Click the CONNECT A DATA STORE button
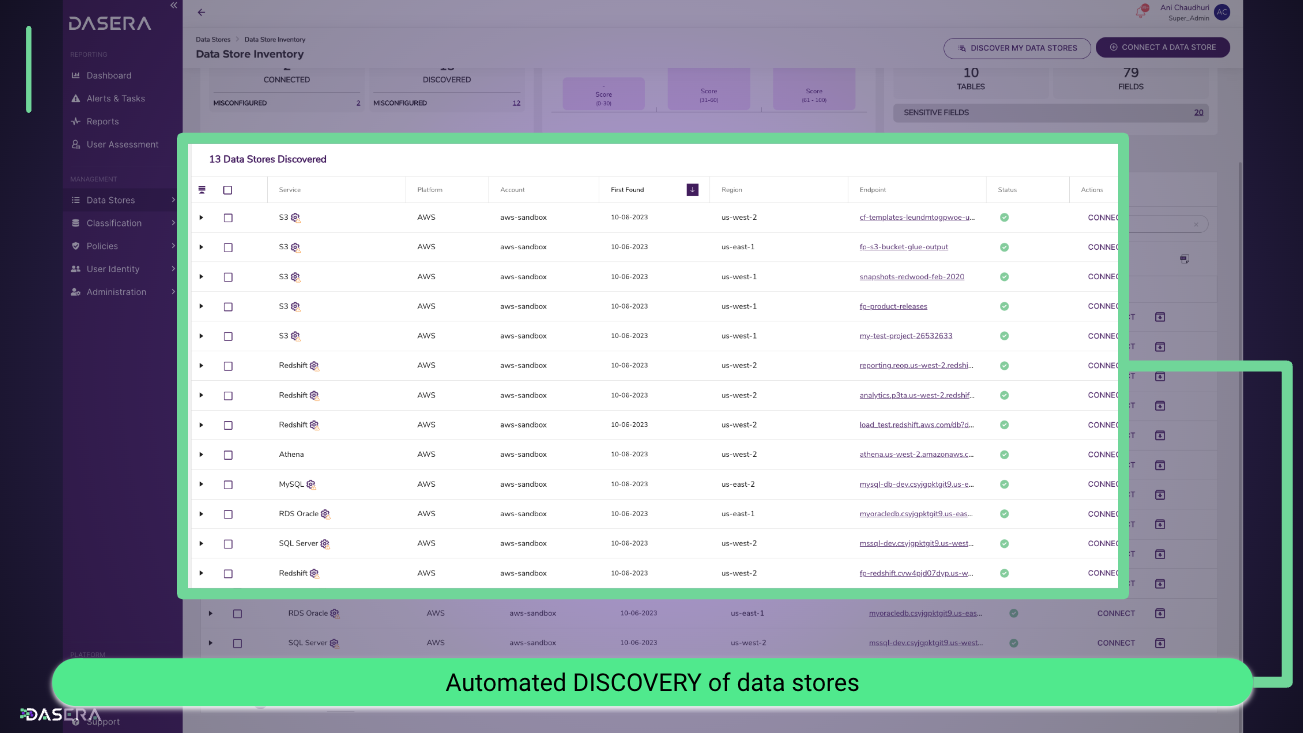1303x733 pixels. (1162, 47)
